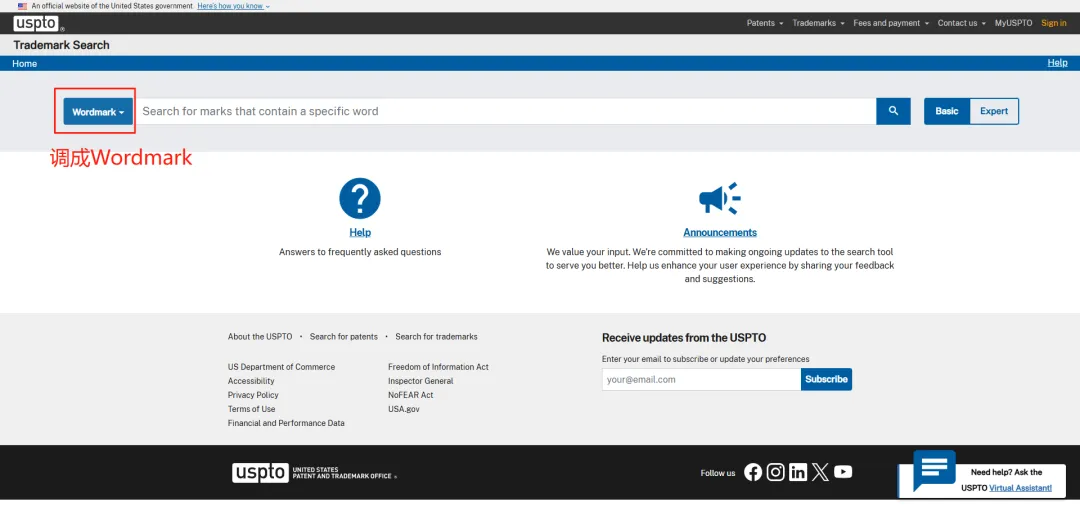1080x512 pixels.
Task: Click the Trademark Search page title
Action: coord(61,45)
